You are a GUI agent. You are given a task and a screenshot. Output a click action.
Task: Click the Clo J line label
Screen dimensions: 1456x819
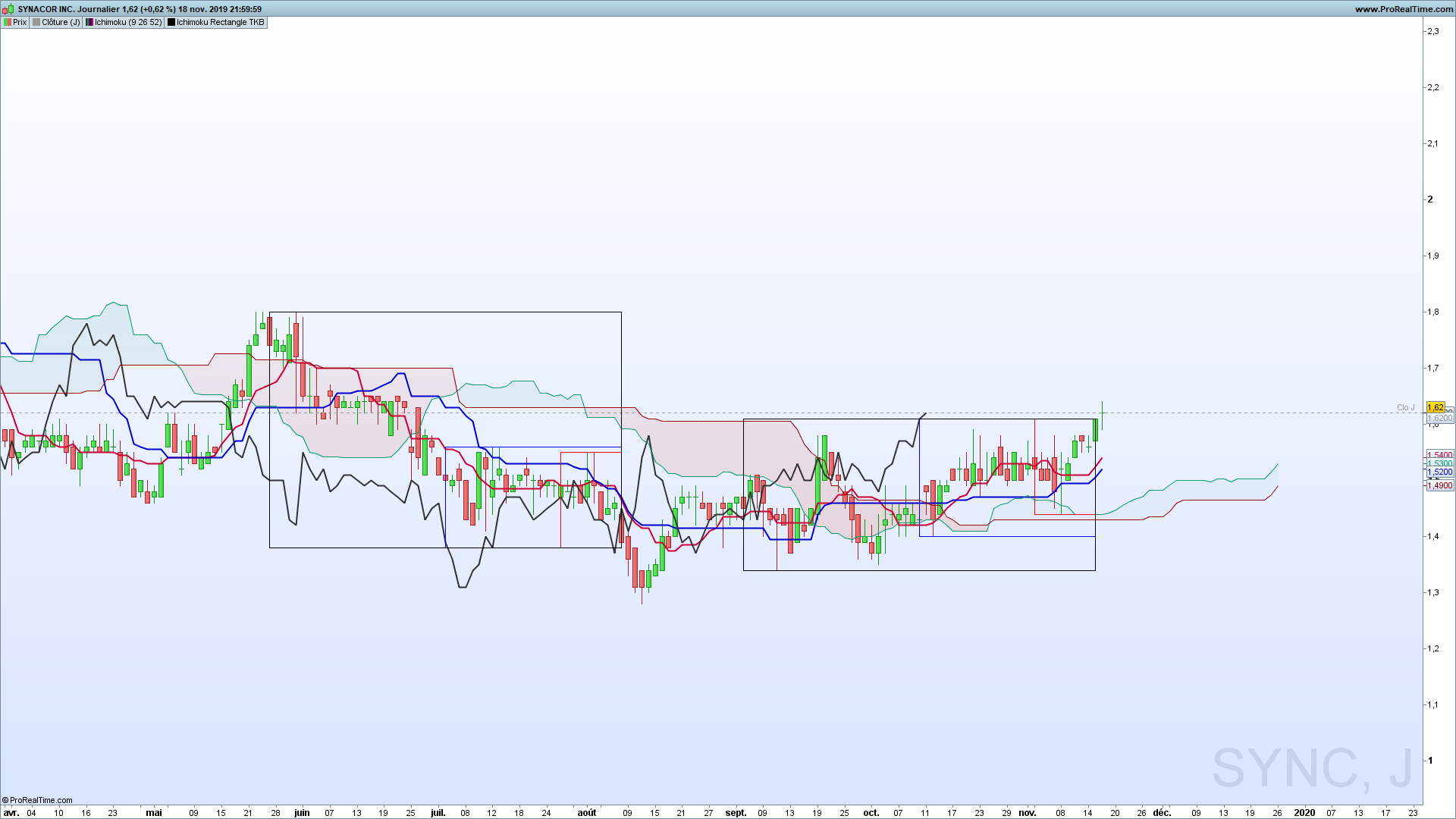(x=1406, y=407)
